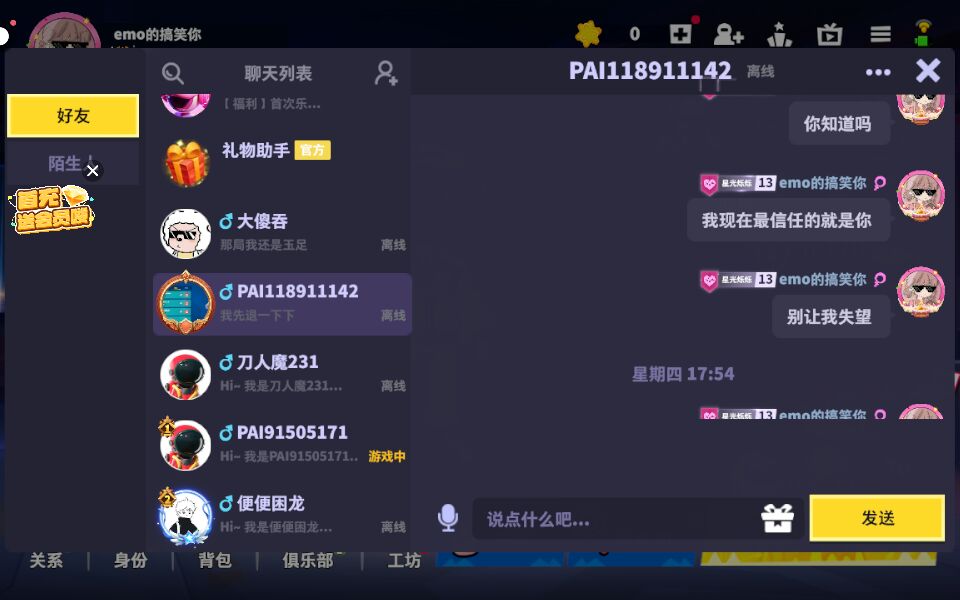Search chats with the magnifier icon

[173, 73]
